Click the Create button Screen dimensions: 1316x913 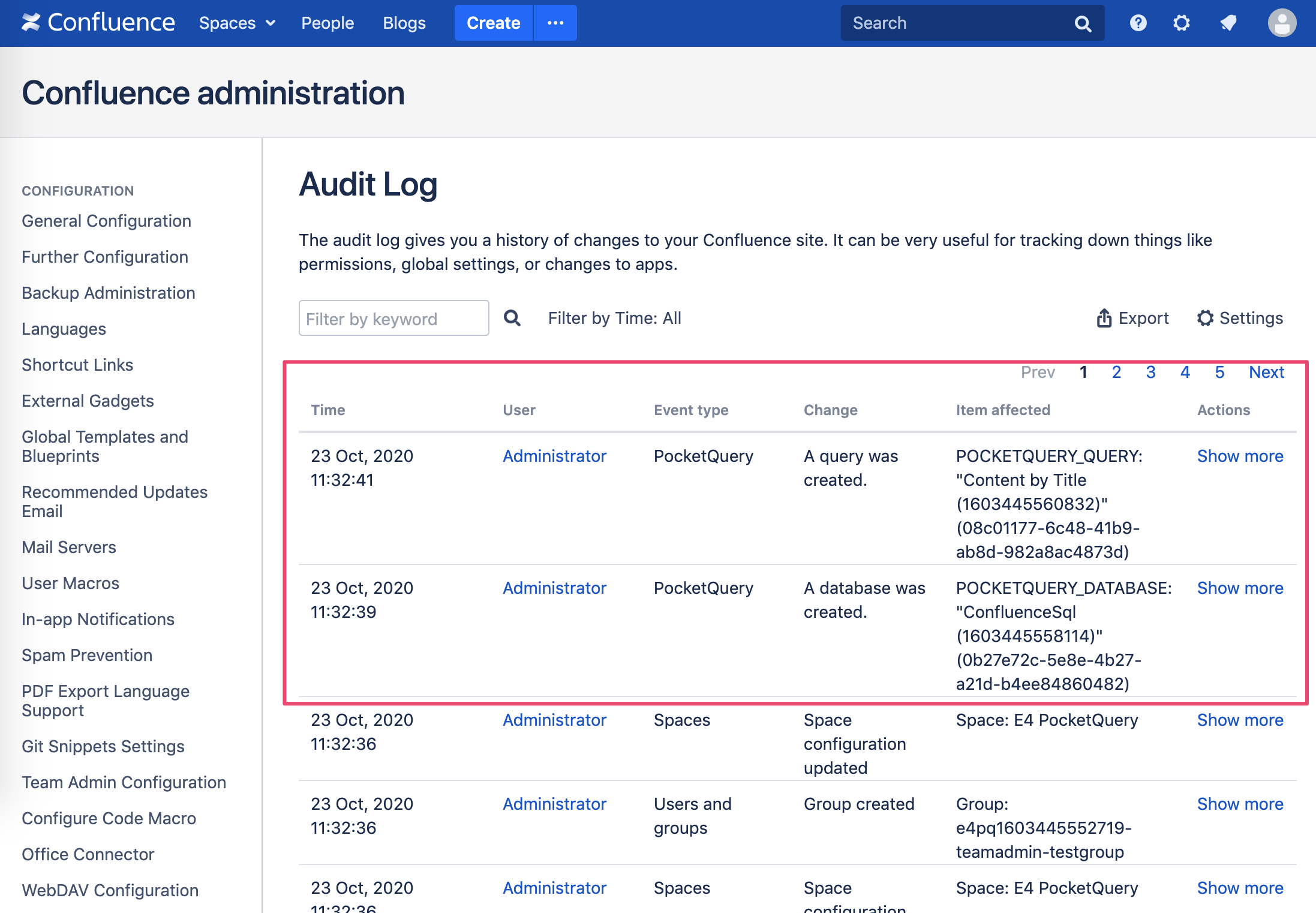point(493,23)
